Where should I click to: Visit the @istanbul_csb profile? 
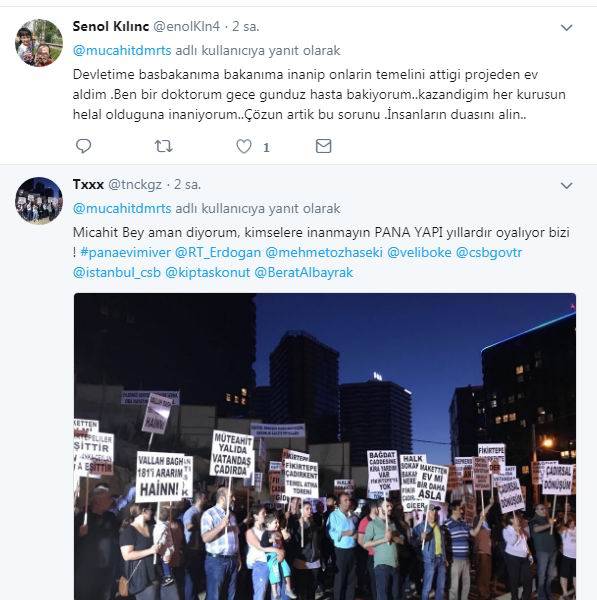[117, 272]
